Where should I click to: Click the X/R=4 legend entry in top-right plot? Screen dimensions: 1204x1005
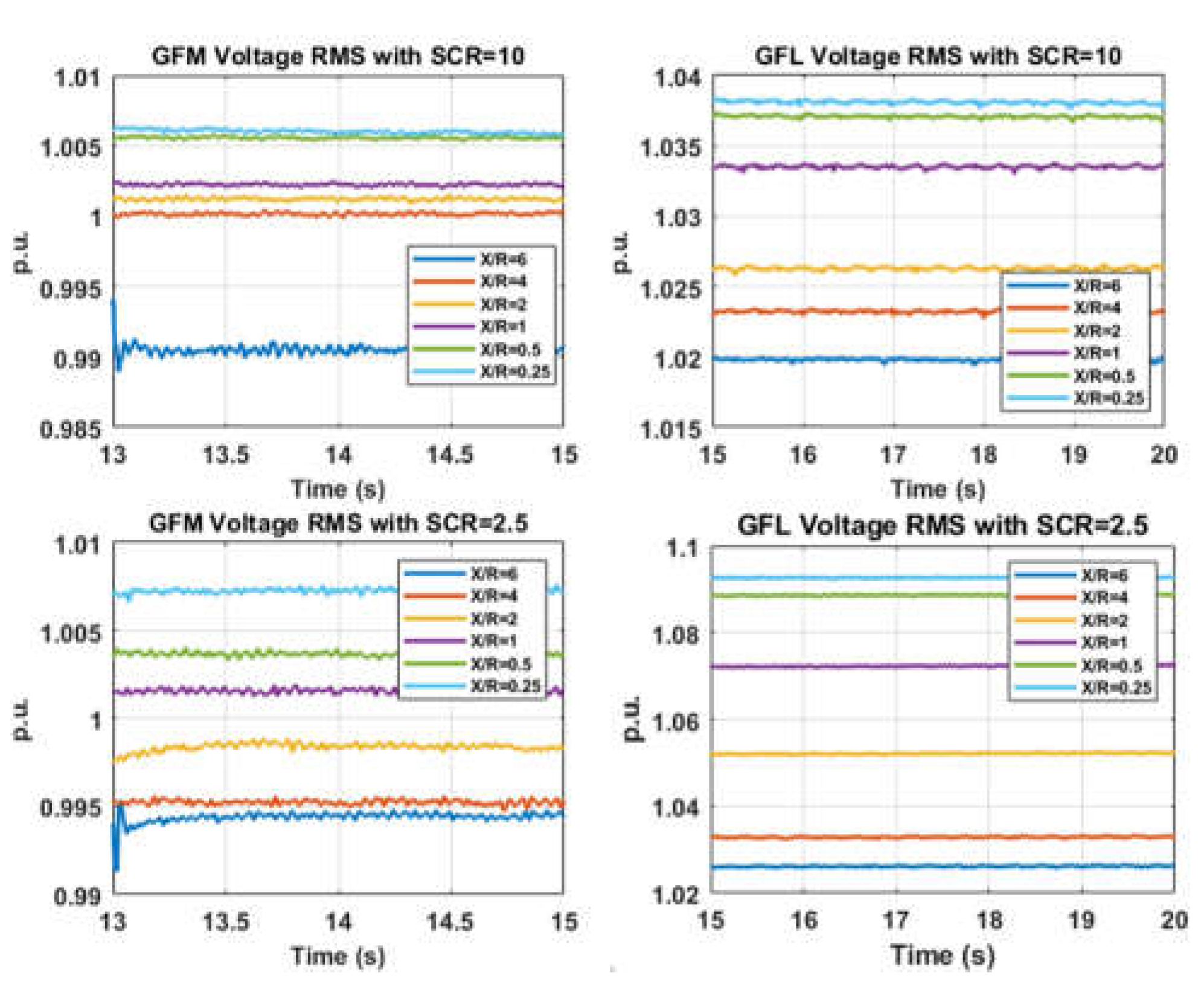click(x=1097, y=308)
